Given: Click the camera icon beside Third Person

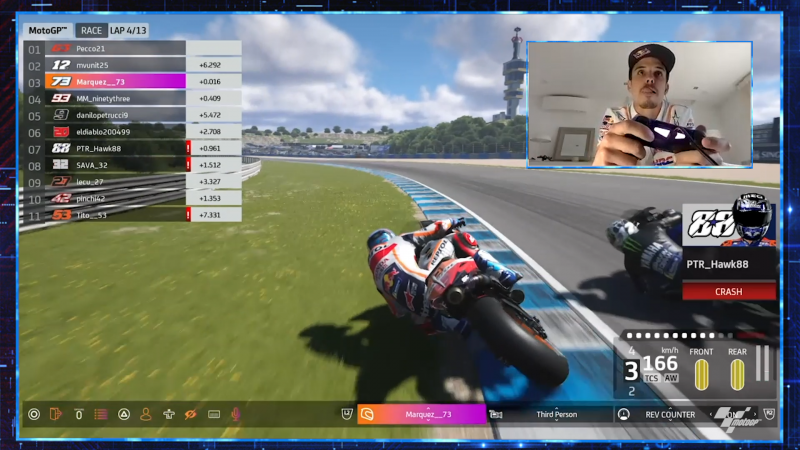Looking at the screenshot, I should pyautogui.click(x=495, y=414).
